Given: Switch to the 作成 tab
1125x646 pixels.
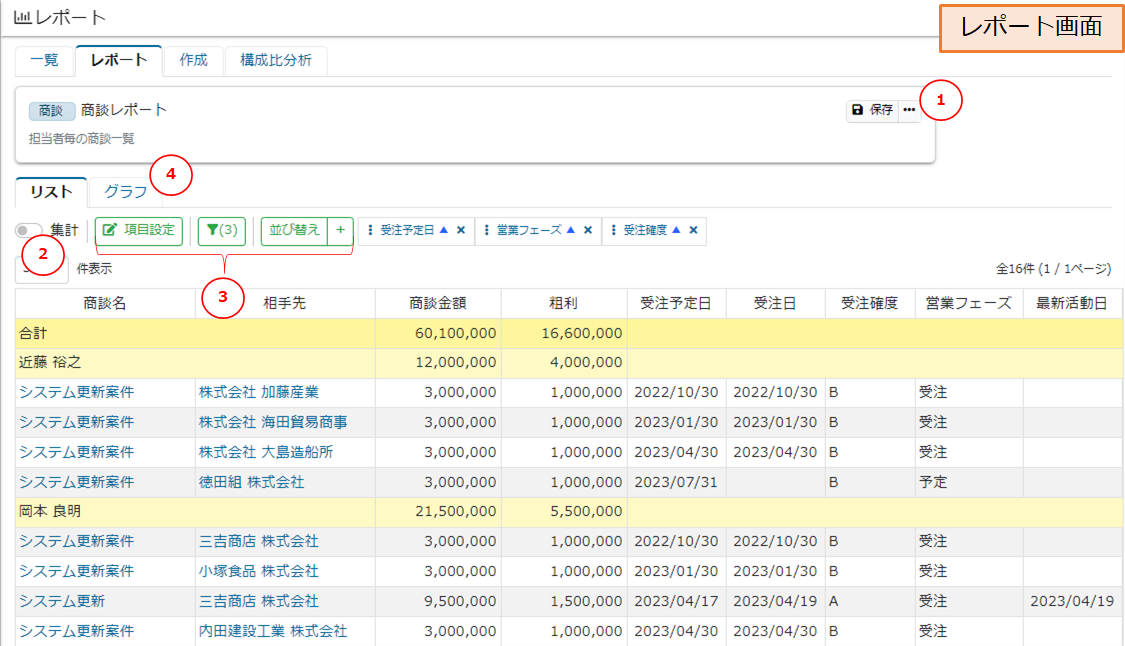Looking at the screenshot, I should click(x=194, y=60).
